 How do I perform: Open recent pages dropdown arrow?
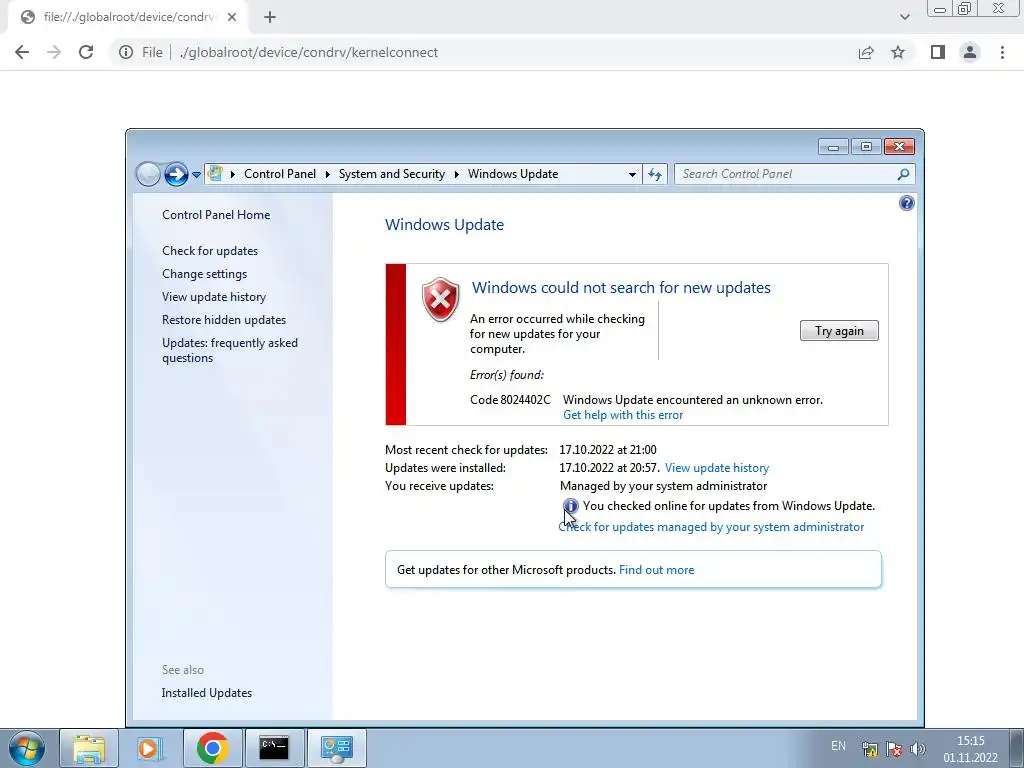click(196, 175)
